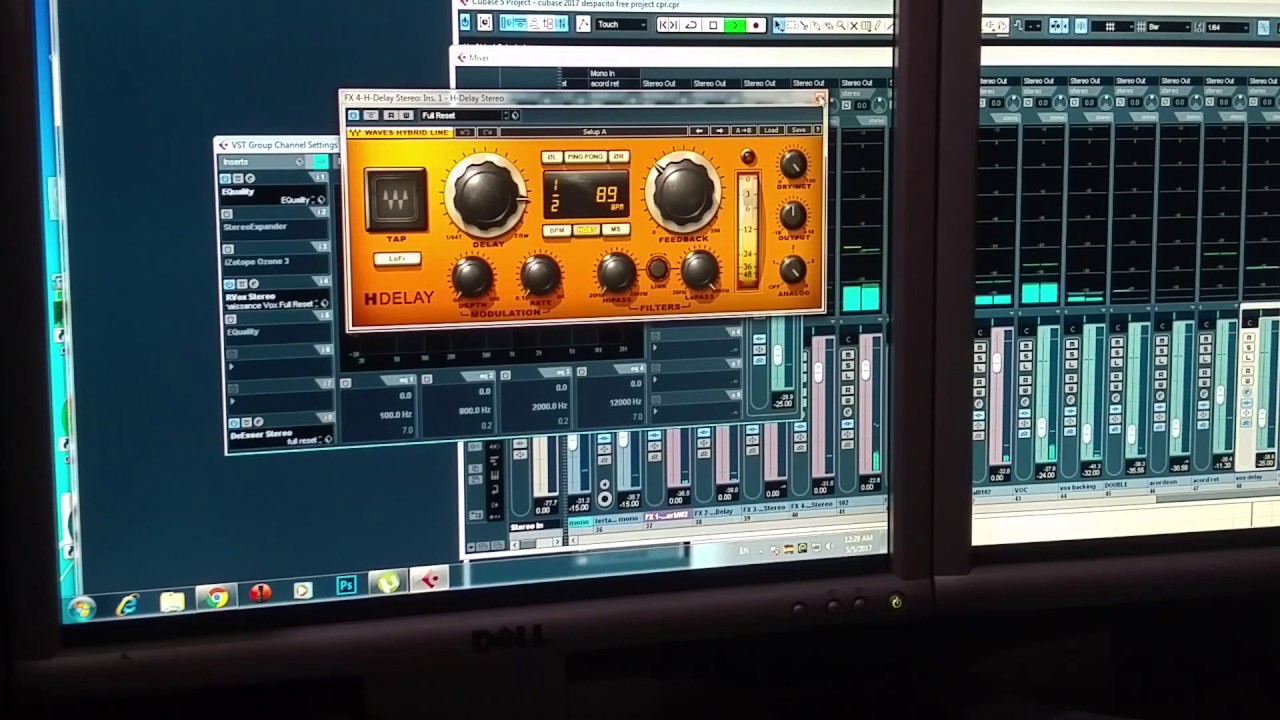Select the Split scissors tool

tap(804, 25)
